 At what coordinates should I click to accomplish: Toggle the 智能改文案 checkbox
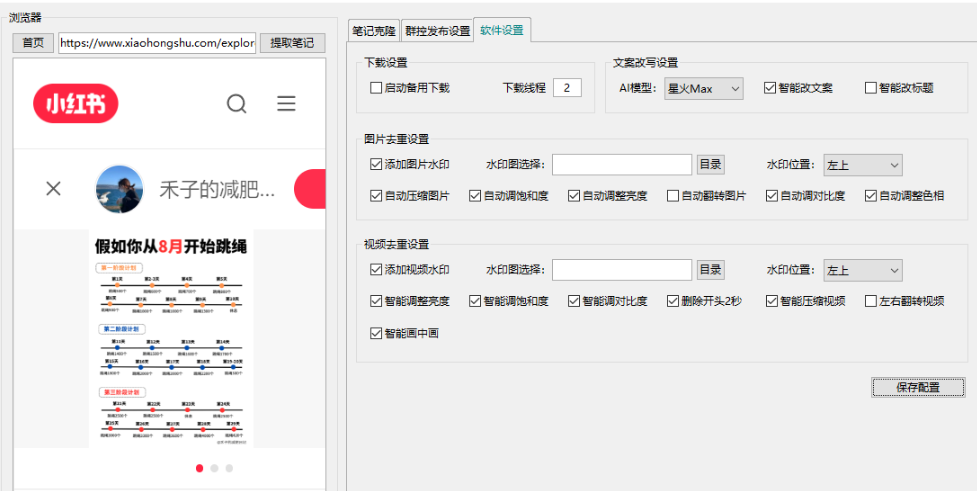coord(770,88)
